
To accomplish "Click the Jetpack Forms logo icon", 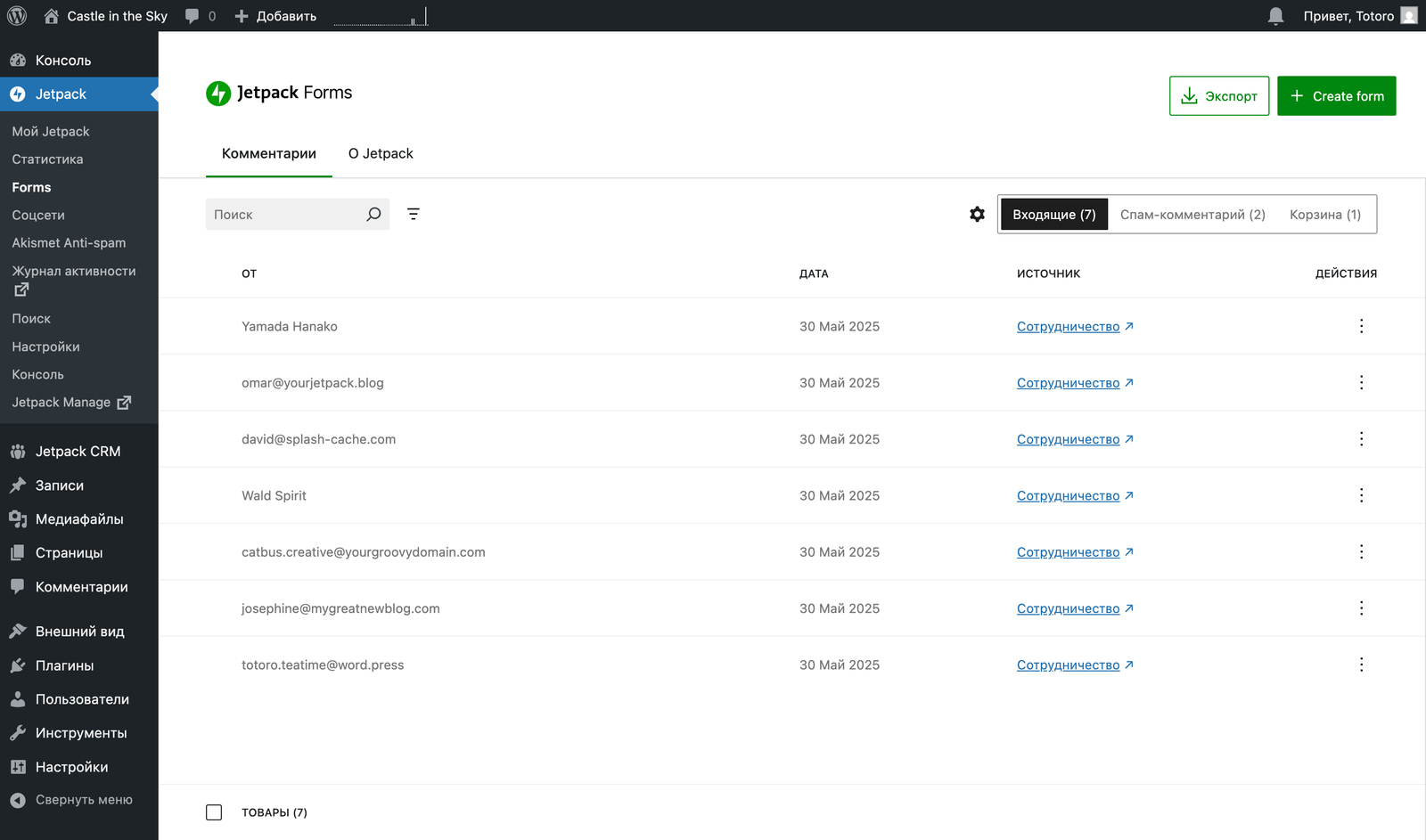I will click(218, 94).
